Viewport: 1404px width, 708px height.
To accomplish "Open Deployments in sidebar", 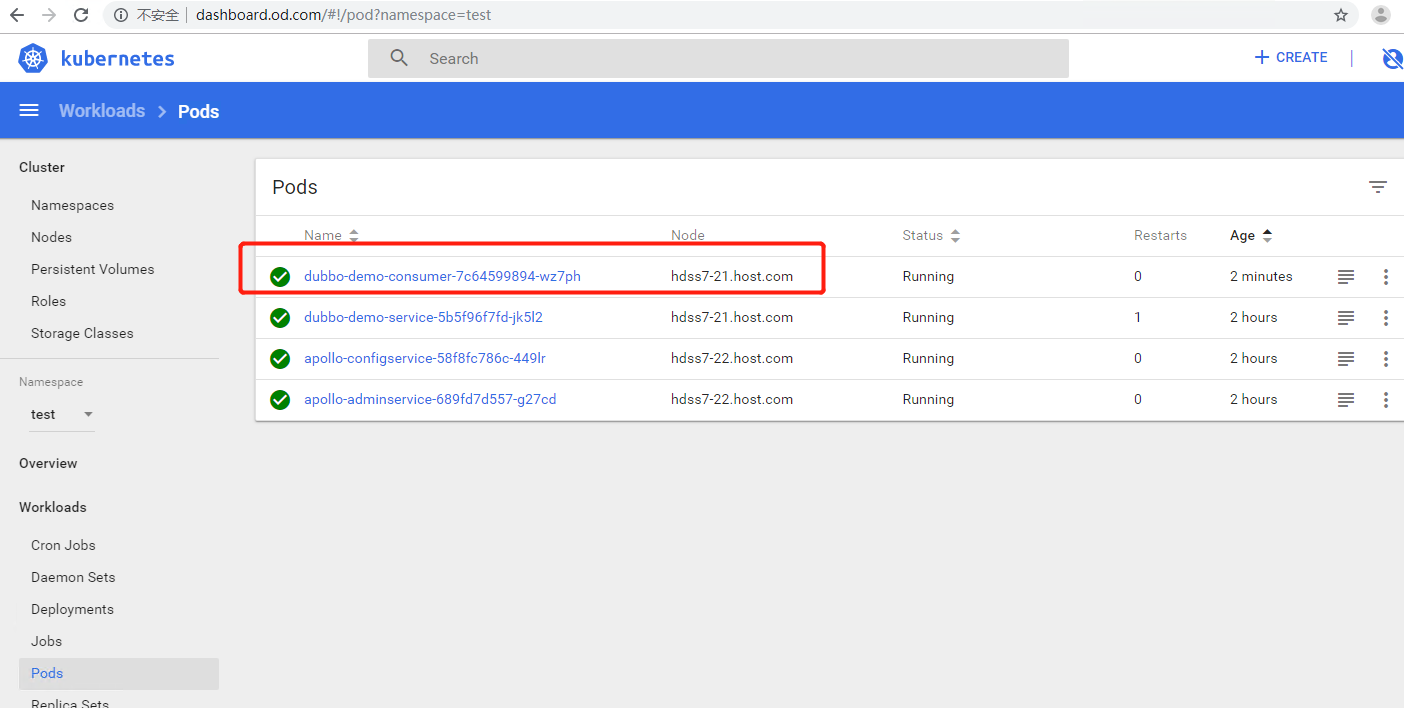I will pos(72,609).
